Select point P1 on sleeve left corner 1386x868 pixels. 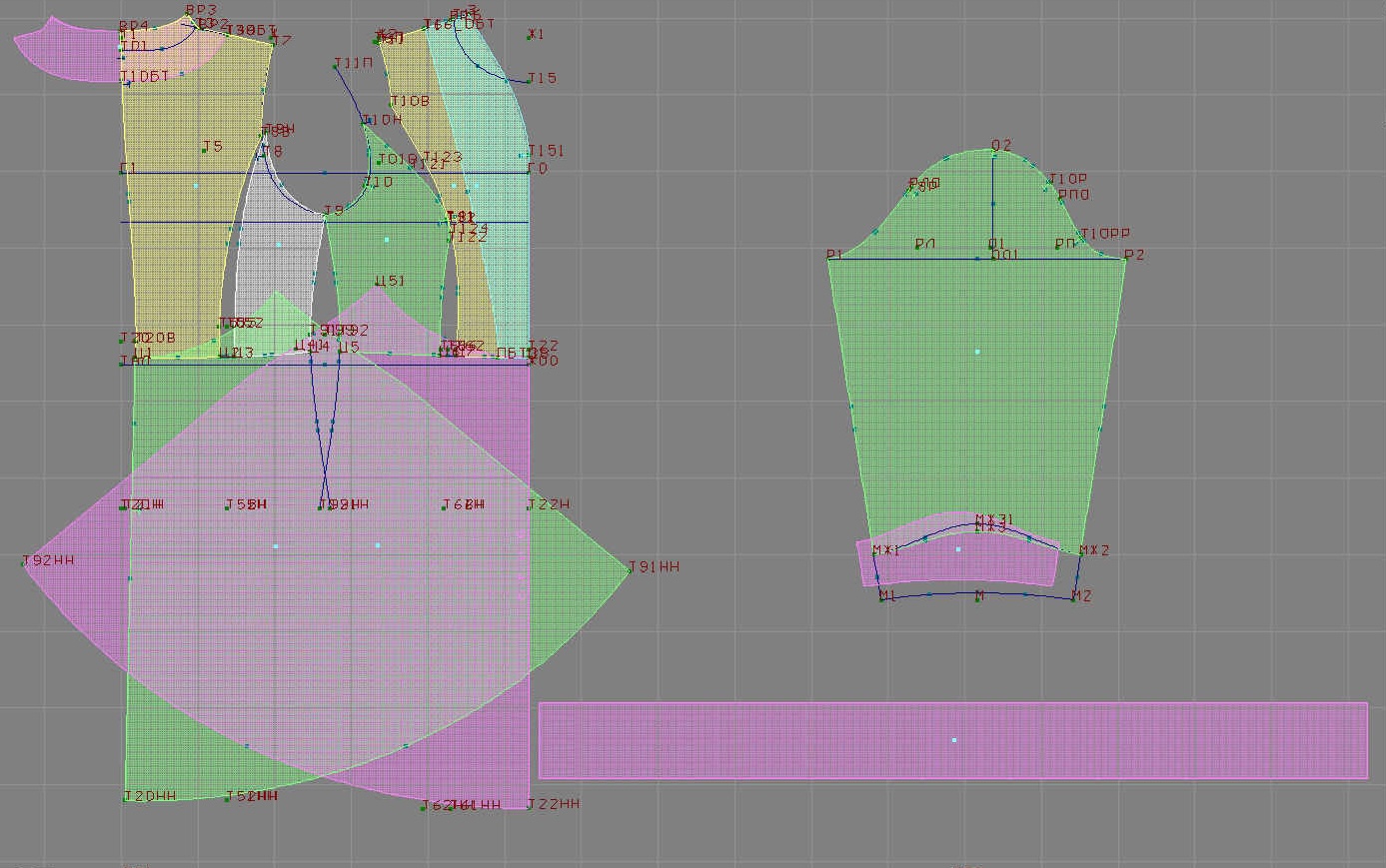click(x=828, y=259)
